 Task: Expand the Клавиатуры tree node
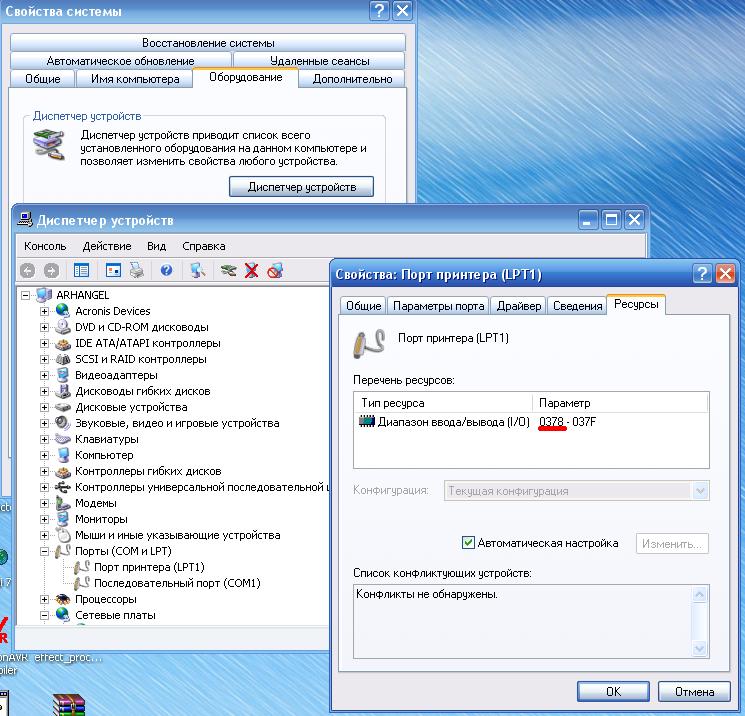[44, 439]
